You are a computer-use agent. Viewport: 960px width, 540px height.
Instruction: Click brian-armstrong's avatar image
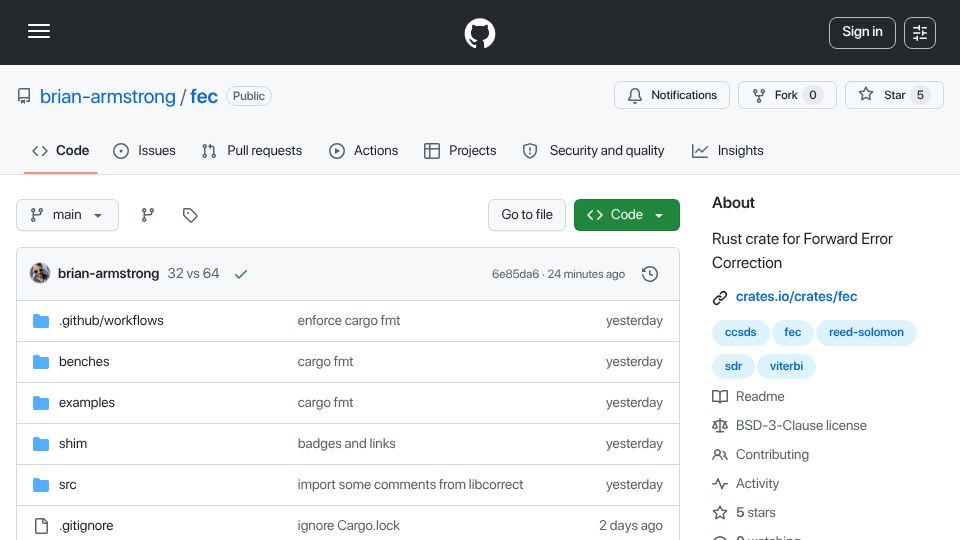40,273
